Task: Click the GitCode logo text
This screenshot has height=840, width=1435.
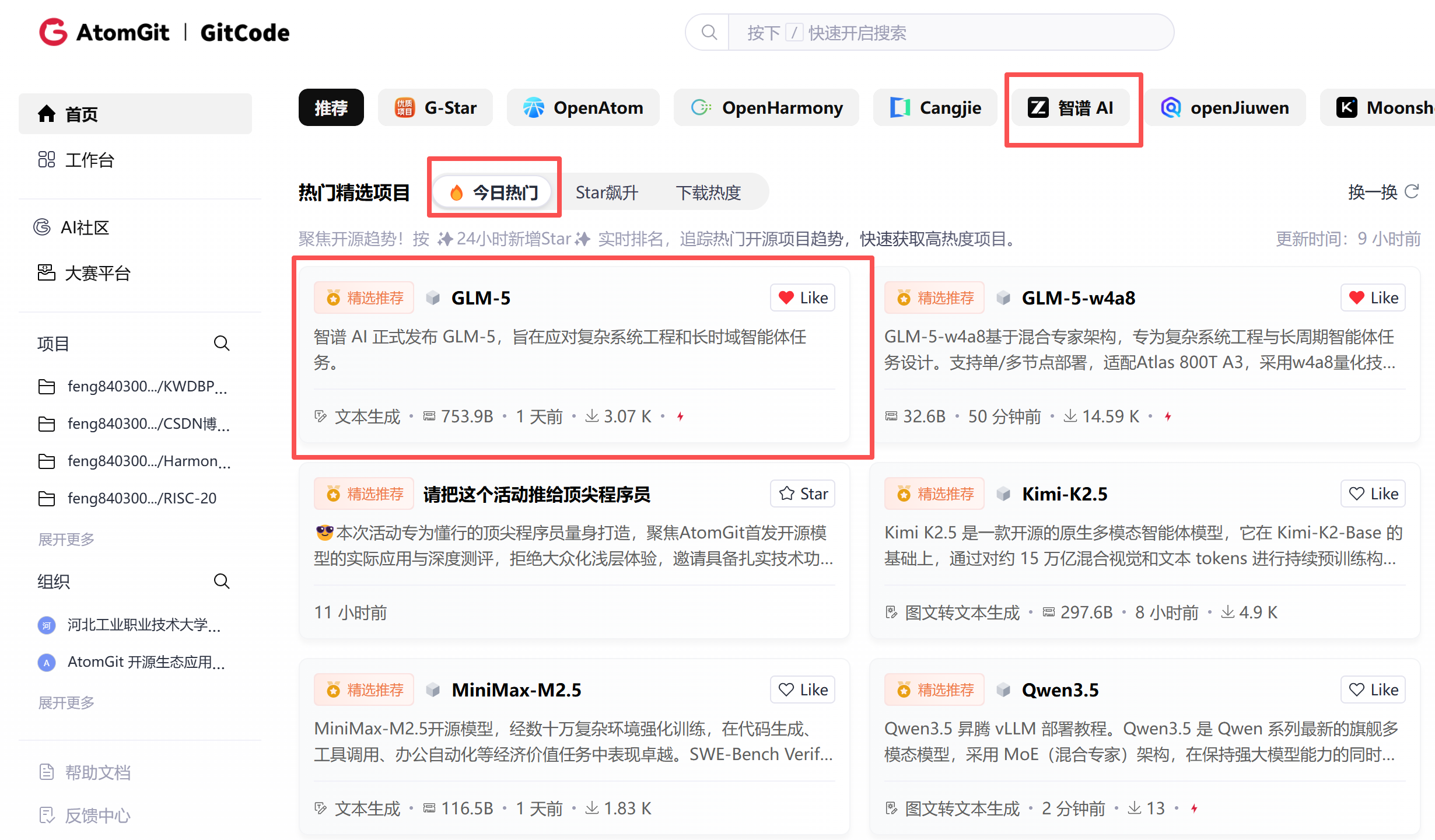Action: [x=245, y=33]
